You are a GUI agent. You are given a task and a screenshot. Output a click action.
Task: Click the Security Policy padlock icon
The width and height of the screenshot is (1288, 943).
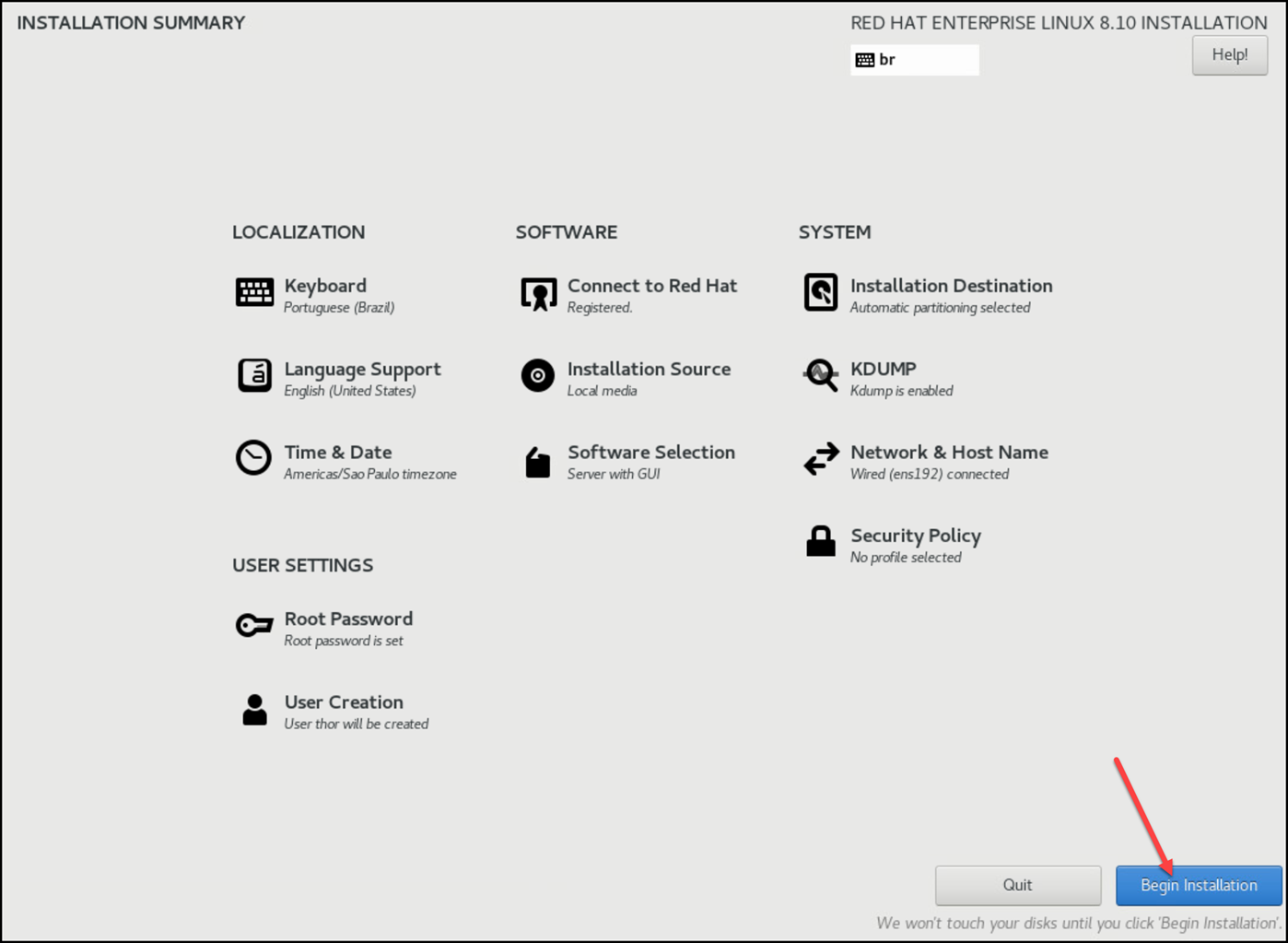pos(820,542)
